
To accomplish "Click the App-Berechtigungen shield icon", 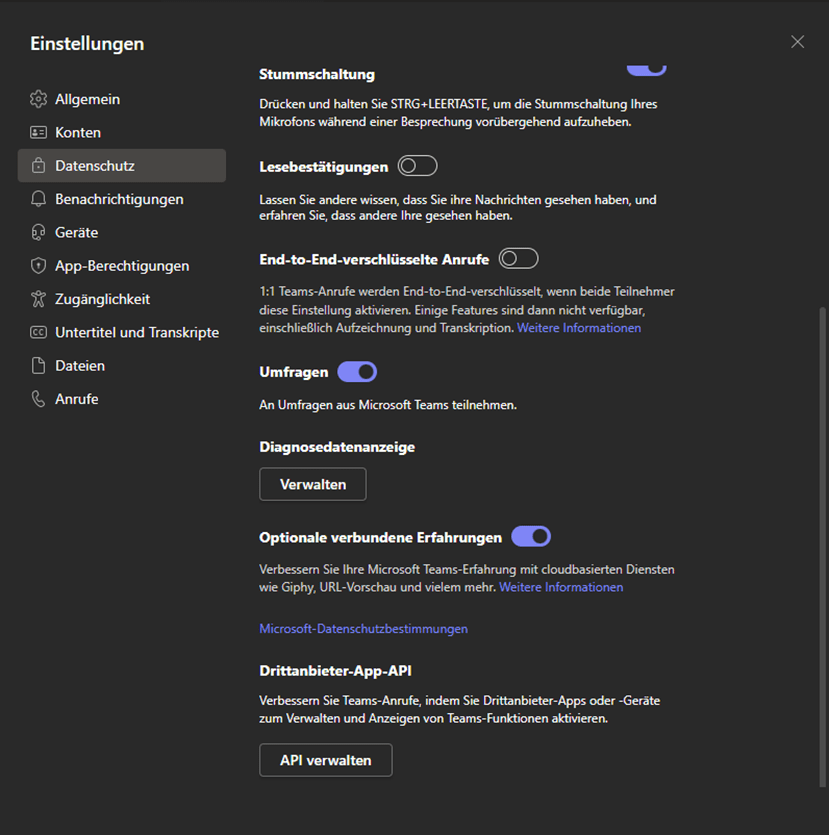I will (38, 265).
